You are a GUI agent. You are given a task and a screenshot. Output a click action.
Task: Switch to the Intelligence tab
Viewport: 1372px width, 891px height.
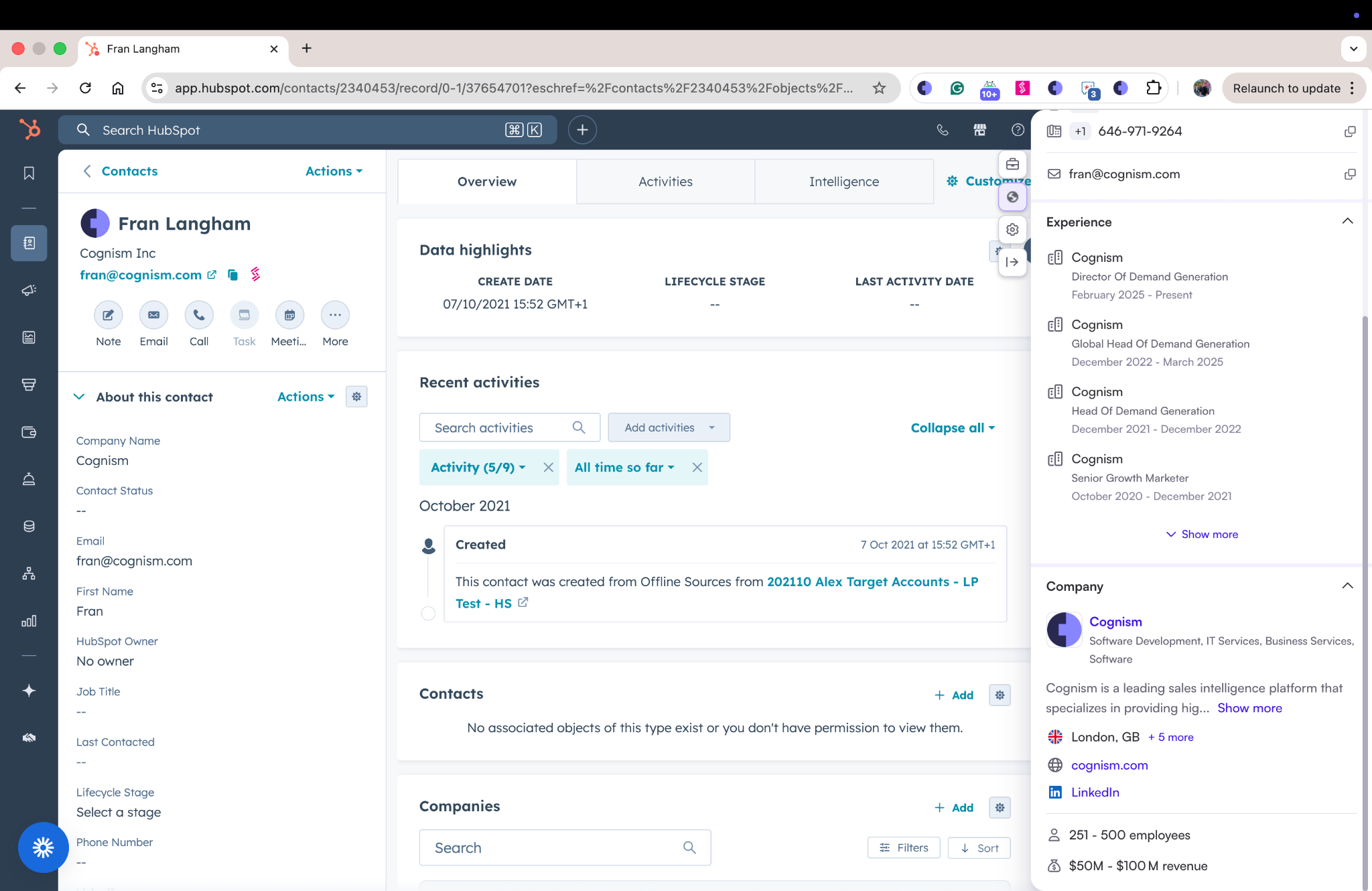click(843, 182)
